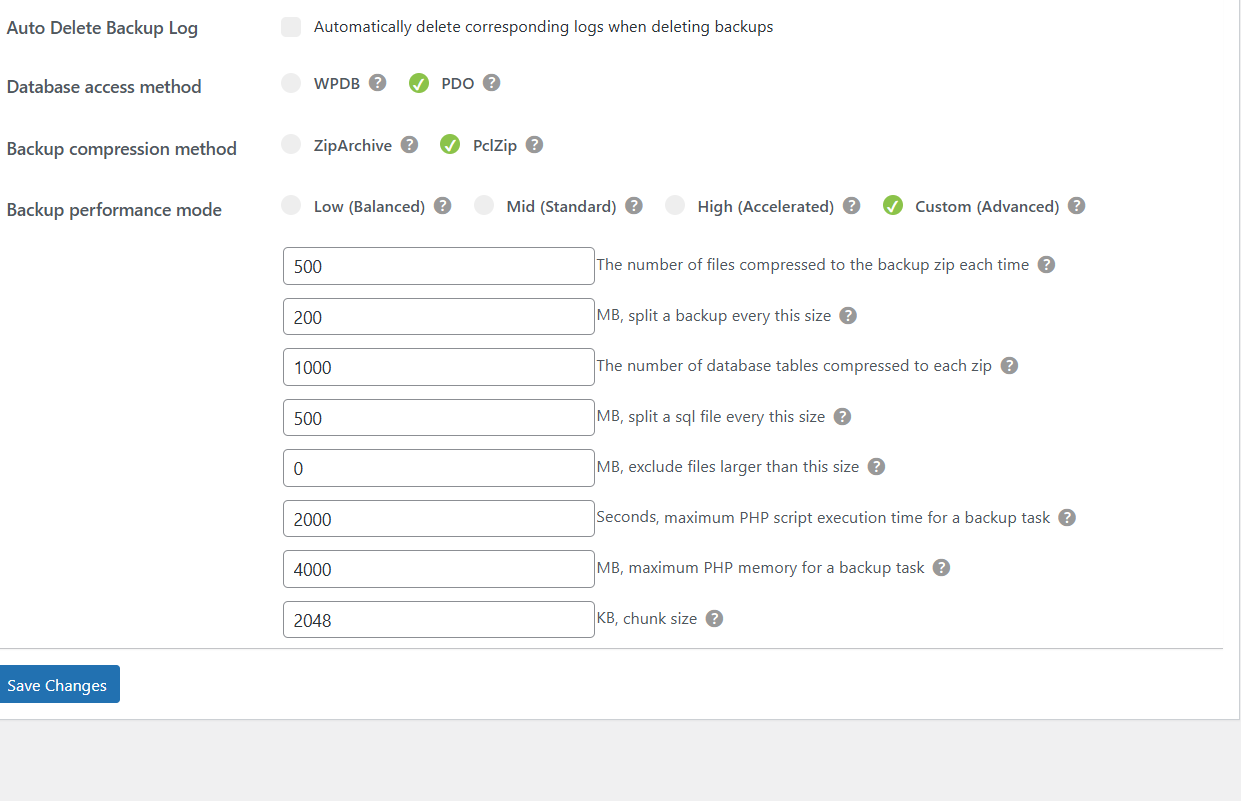This screenshot has height=801, width=1241.
Task: Click the files compressed count field
Action: [x=439, y=266]
